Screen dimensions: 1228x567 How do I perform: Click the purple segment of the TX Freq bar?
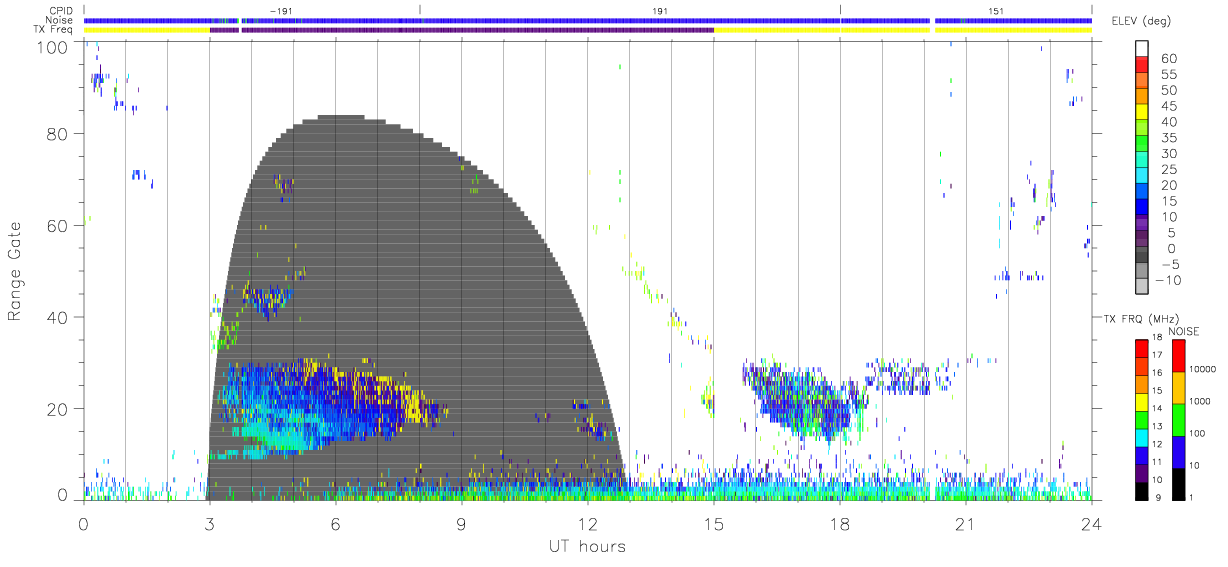point(462,30)
